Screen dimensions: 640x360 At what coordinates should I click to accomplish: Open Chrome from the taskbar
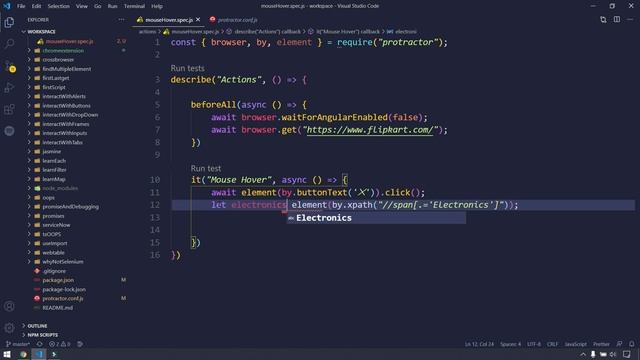click(x=23, y=354)
